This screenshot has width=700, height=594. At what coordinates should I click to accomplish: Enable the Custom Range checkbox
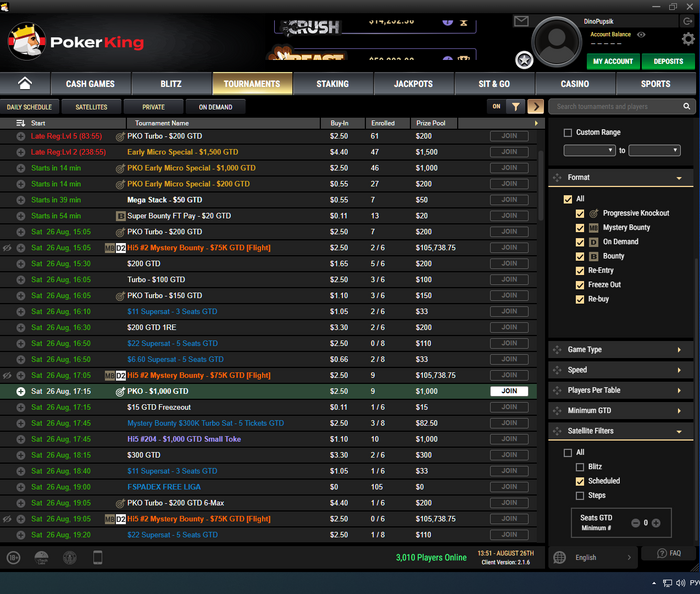click(568, 133)
